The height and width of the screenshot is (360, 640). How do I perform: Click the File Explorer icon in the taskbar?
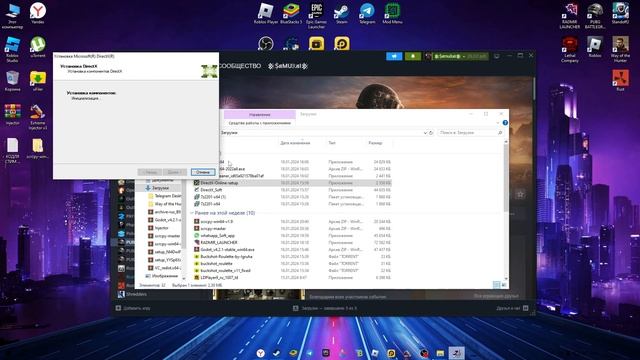pyautogui.click(x=440, y=353)
